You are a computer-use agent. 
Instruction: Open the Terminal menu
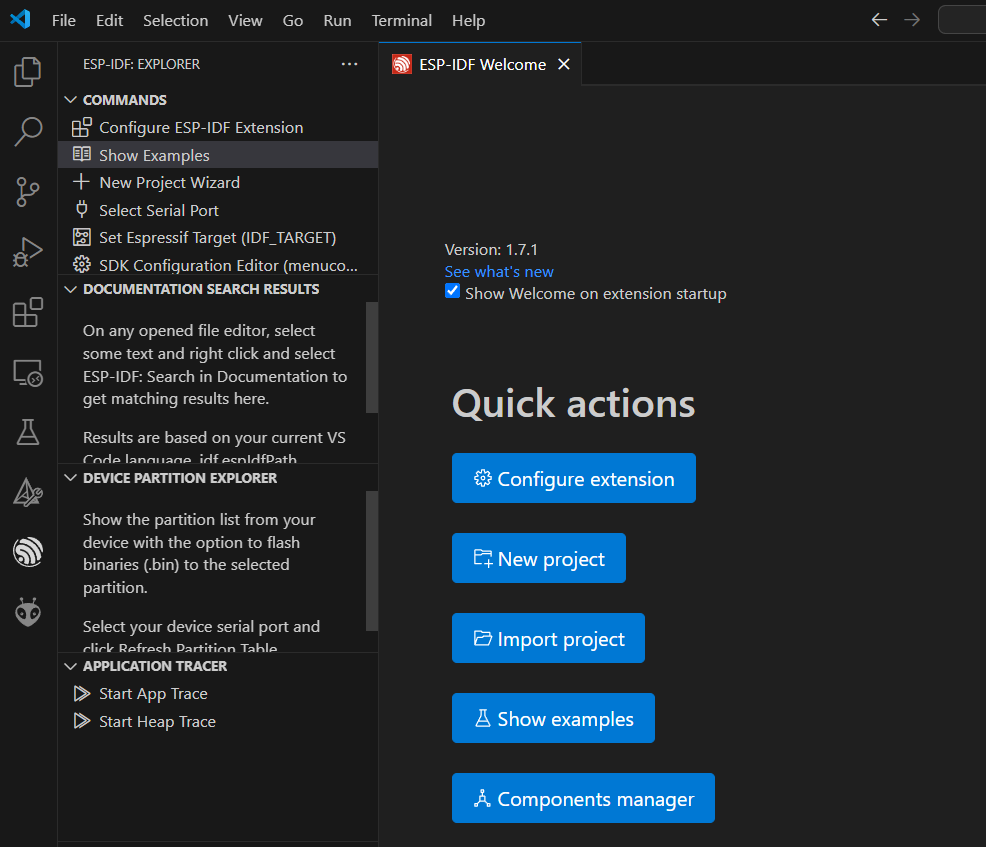(401, 20)
